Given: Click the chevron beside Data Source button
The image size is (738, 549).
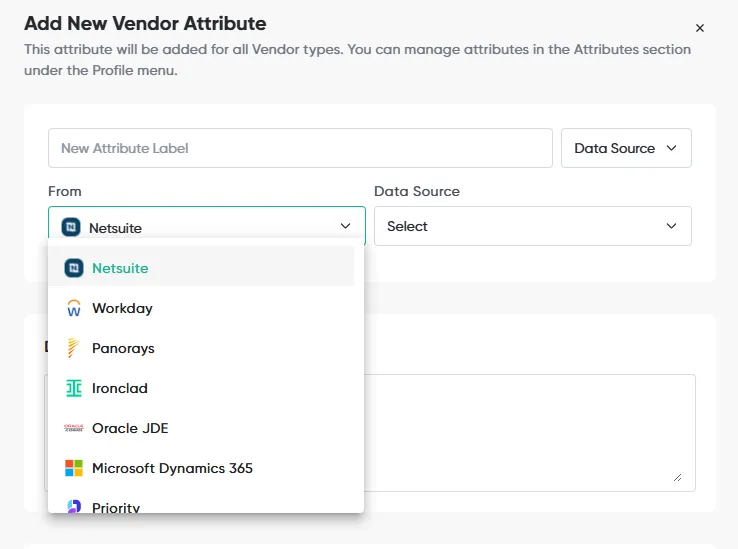Looking at the screenshot, I should [x=672, y=148].
